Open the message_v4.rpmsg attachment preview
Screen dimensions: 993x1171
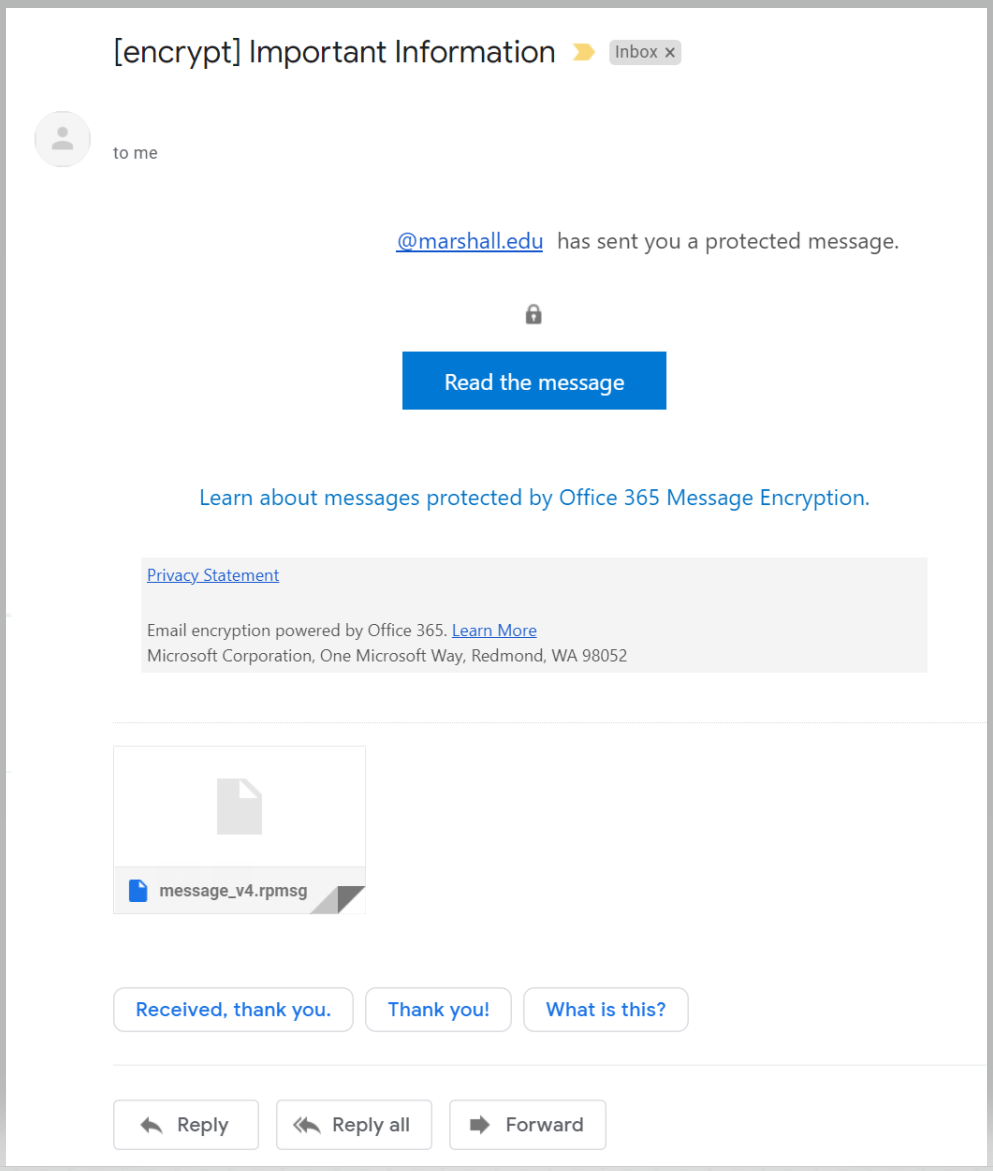point(240,830)
